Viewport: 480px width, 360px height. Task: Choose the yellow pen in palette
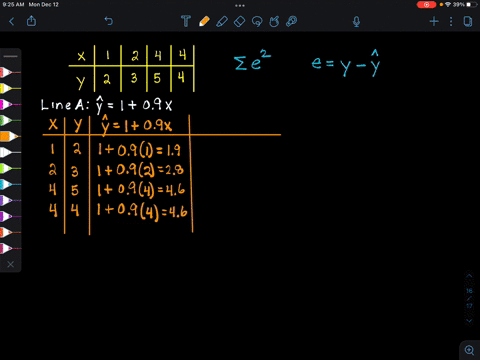[10, 88]
